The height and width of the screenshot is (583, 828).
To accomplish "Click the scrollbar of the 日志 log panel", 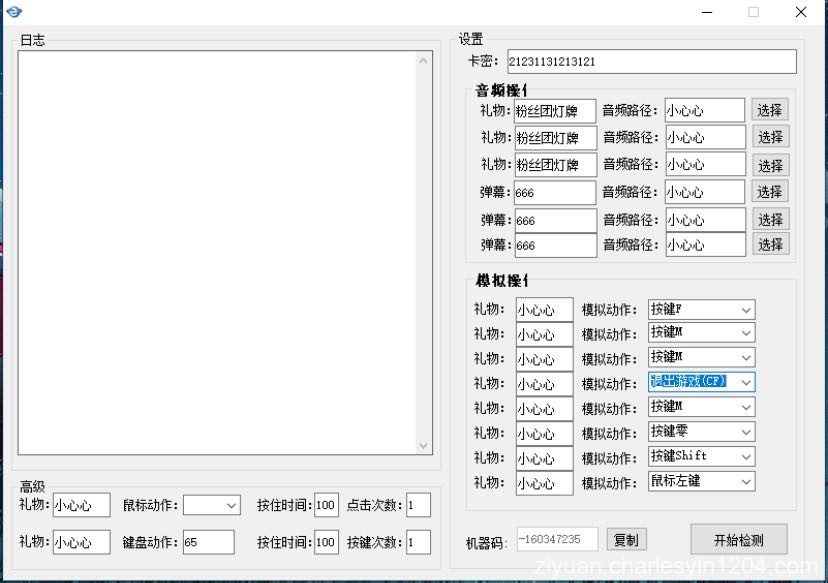I will coord(425,250).
